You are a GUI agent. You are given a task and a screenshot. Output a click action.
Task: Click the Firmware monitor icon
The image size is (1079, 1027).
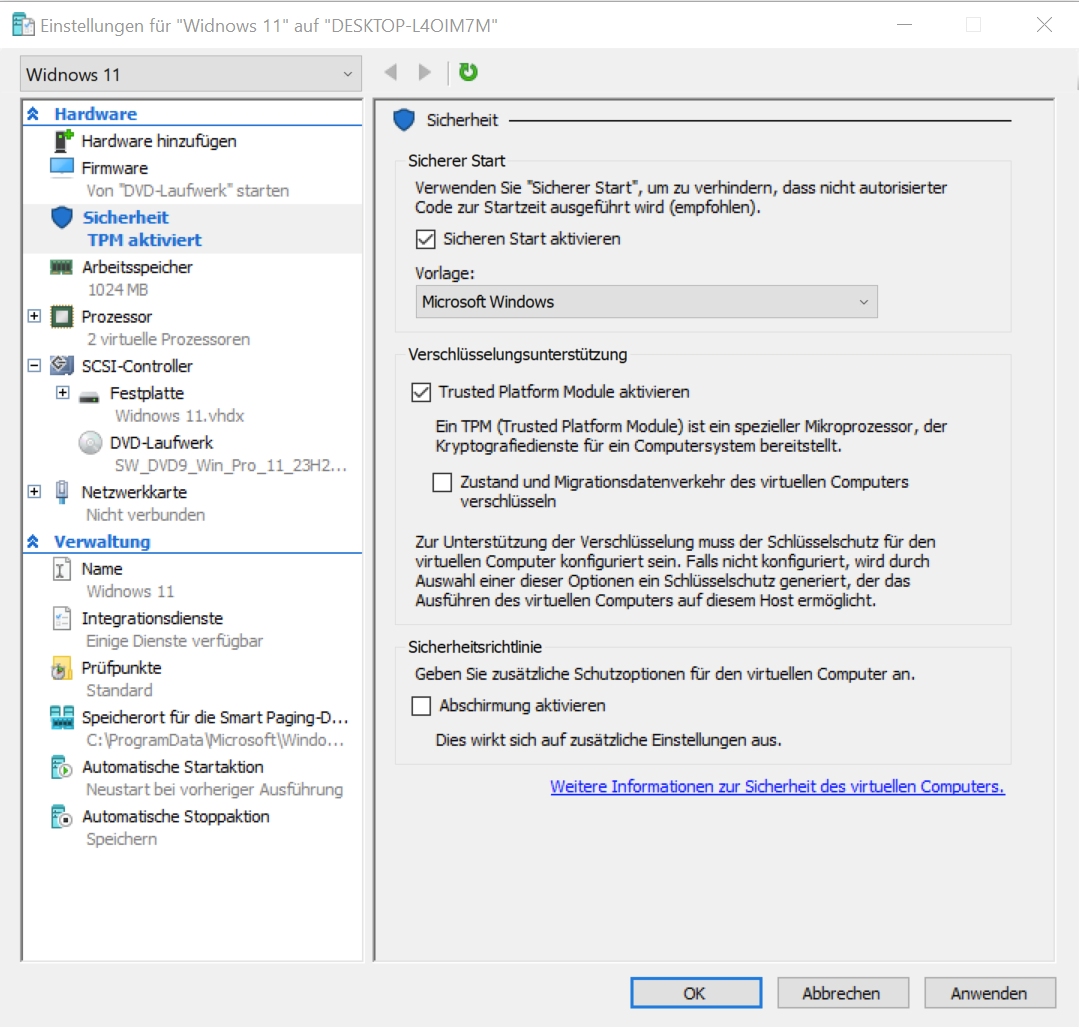point(62,167)
